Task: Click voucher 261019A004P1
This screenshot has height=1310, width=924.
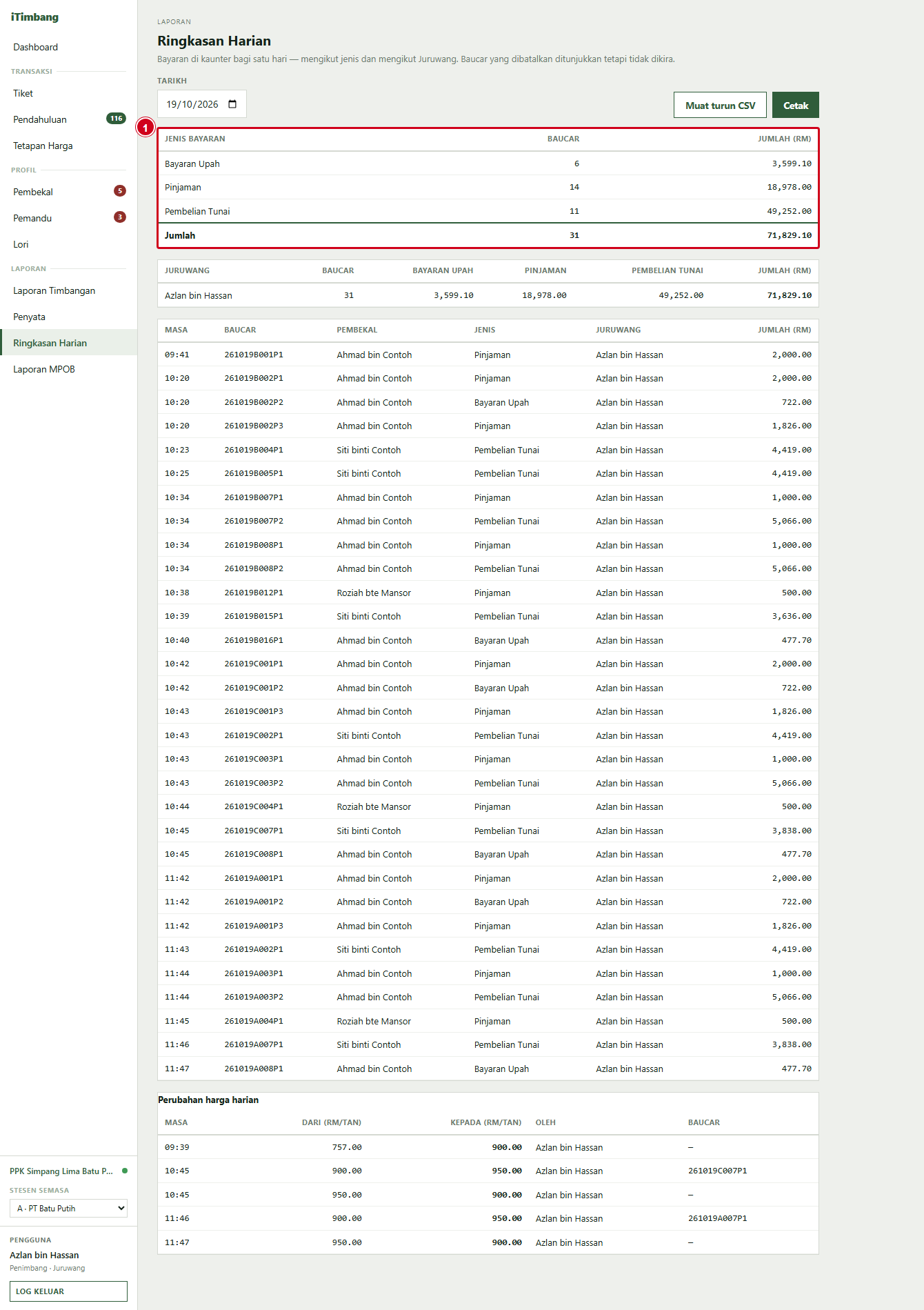Action: [254, 1021]
